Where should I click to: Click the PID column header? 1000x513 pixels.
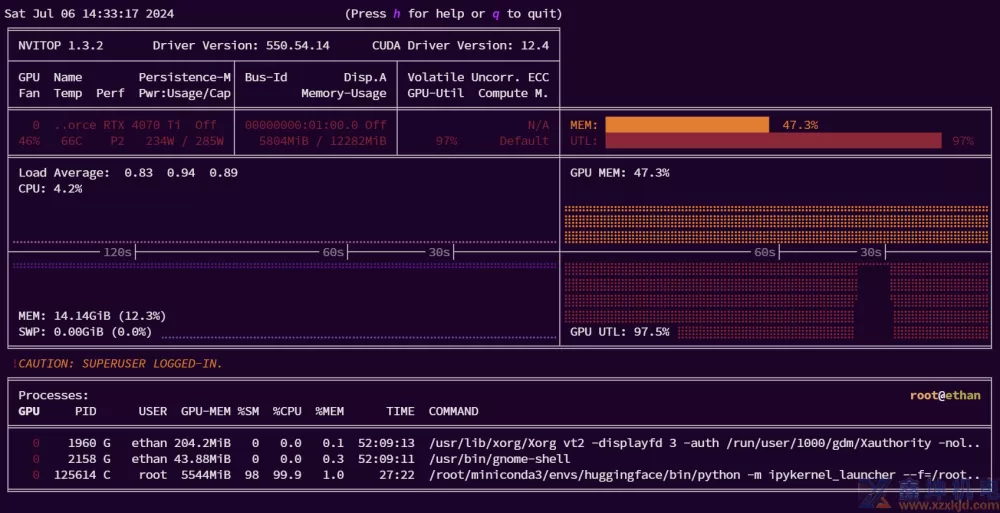(x=85, y=412)
